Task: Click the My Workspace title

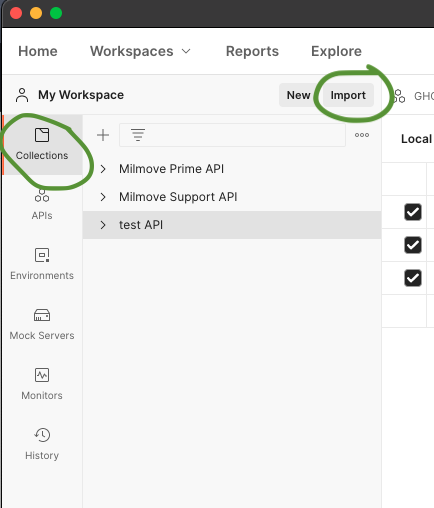Action: [81, 95]
